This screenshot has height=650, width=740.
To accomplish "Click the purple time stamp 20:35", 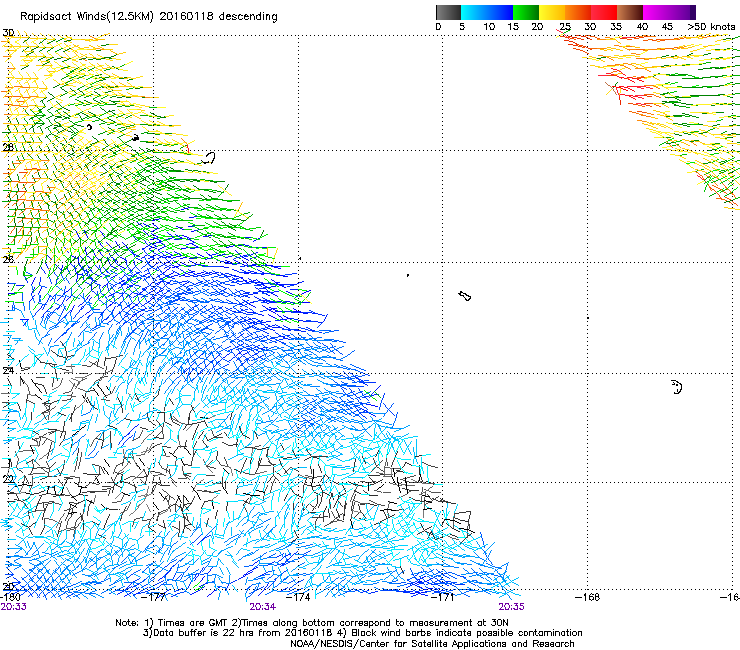I will pos(512,607).
